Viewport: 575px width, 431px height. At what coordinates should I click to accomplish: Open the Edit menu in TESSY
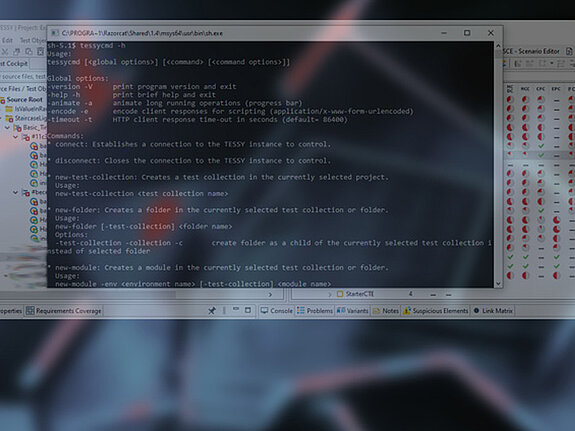click(7, 40)
